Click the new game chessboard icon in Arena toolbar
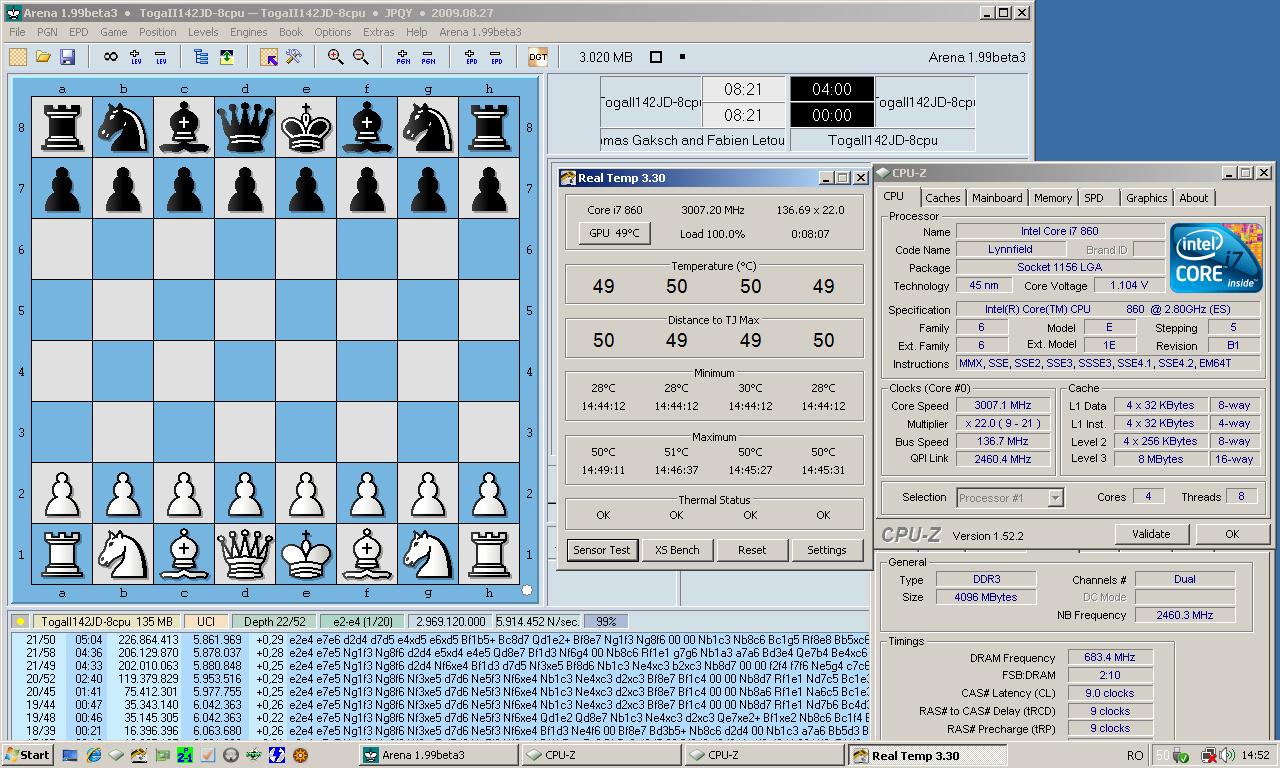Screen dimensions: 1280x768 (x=18, y=57)
